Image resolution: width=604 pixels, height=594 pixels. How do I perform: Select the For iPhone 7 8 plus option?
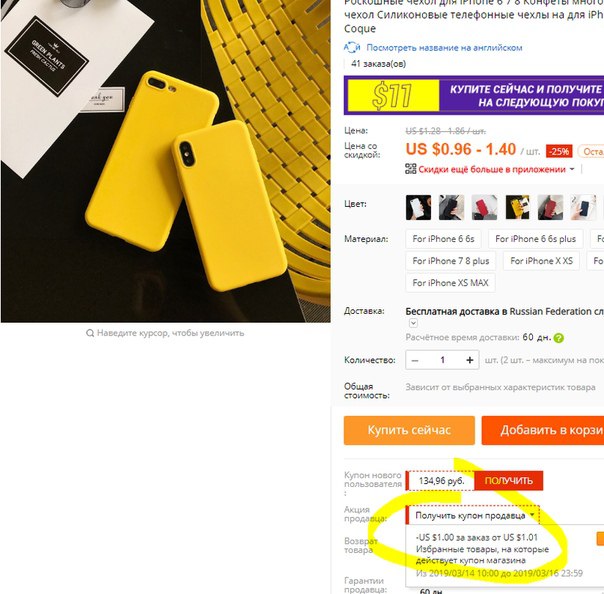pyautogui.click(x=451, y=261)
